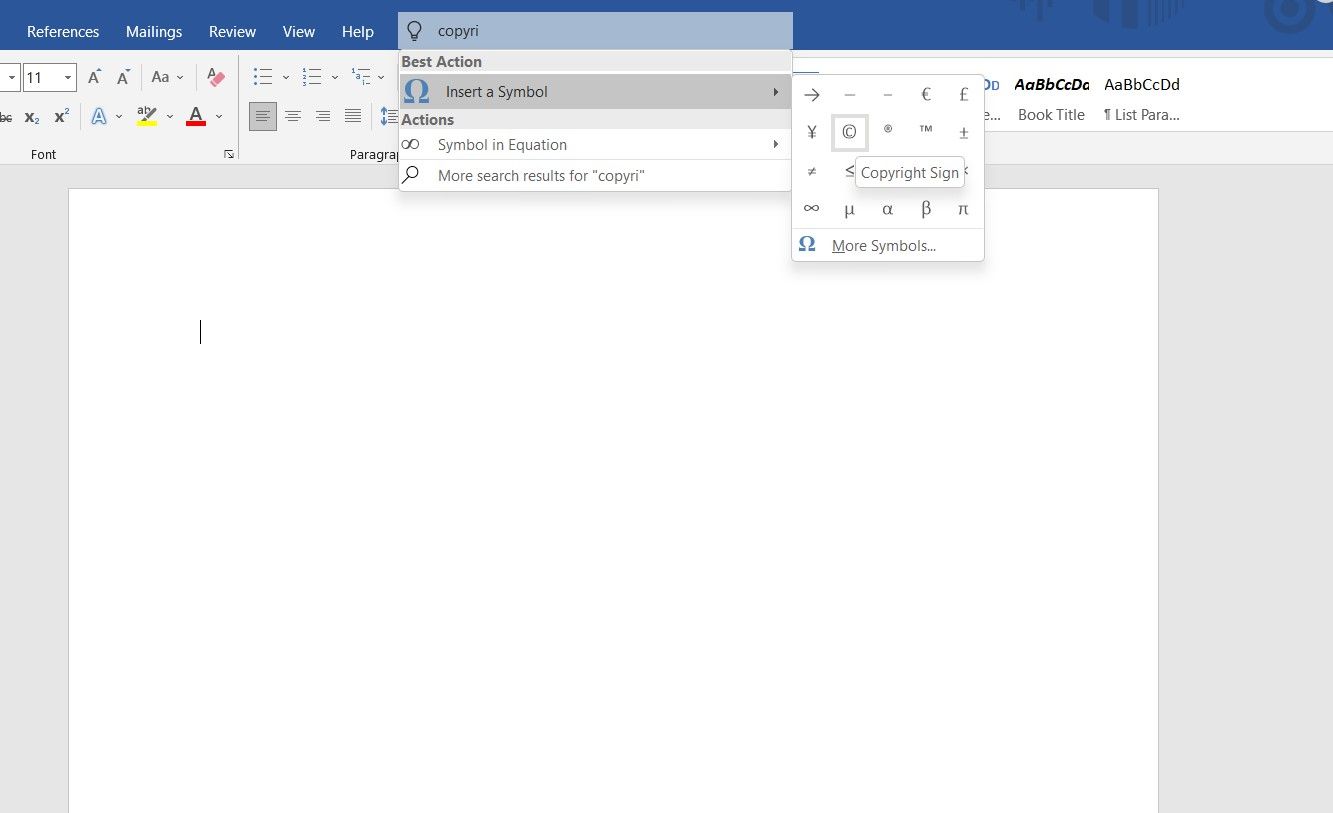Expand the Symbol in Equation submenu arrow
Image resolution: width=1333 pixels, height=813 pixels.
pos(776,145)
